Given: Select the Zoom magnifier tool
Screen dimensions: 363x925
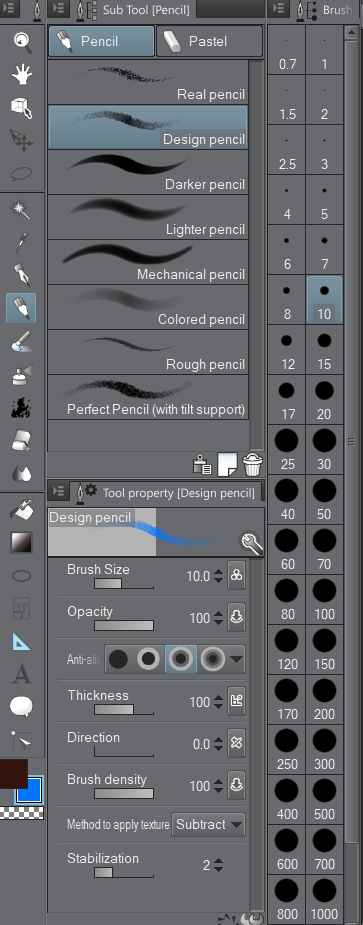Looking at the screenshot, I should pos(22,41).
